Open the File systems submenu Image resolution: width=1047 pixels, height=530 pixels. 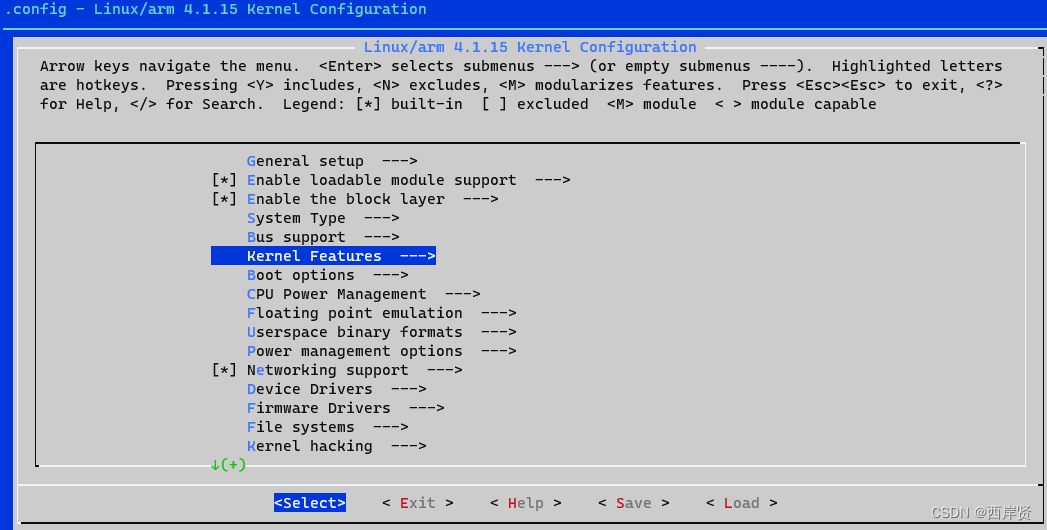click(327, 427)
